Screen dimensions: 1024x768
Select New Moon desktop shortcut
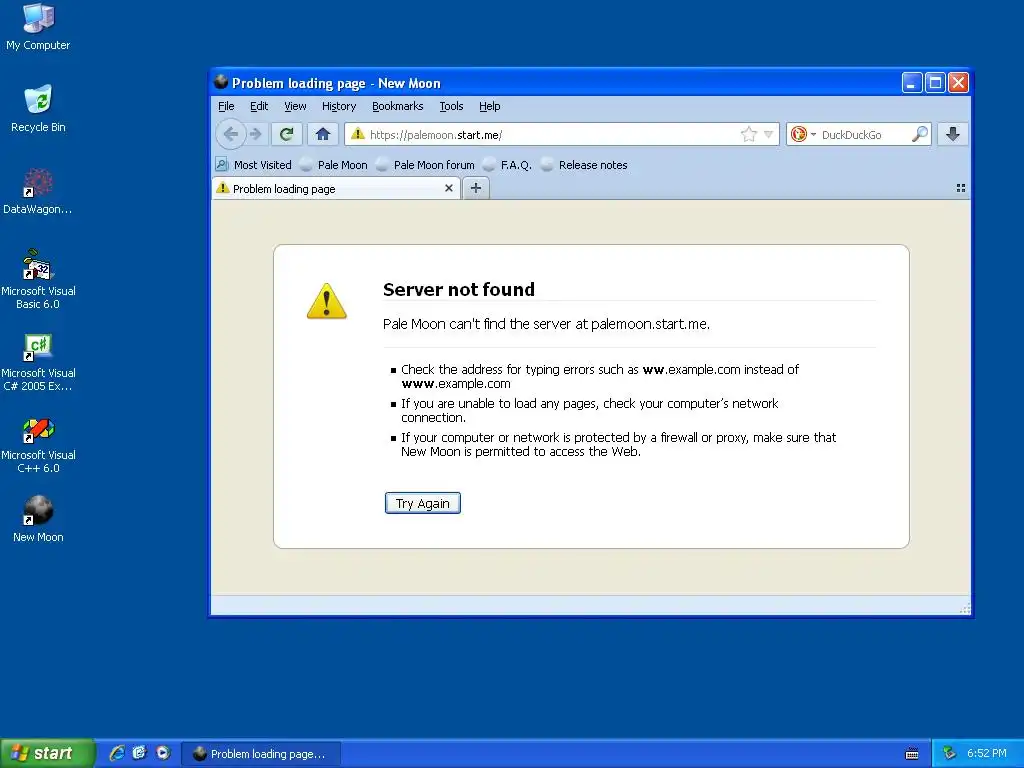click(x=38, y=519)
